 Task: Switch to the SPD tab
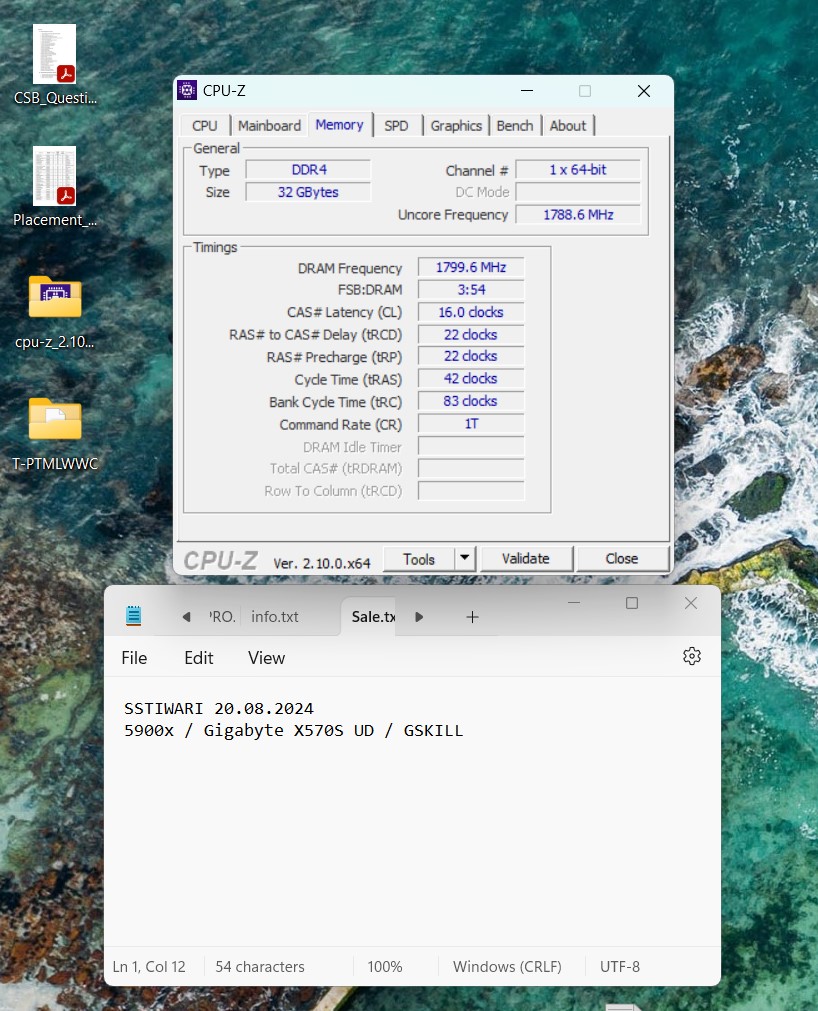tap(396, 126)
